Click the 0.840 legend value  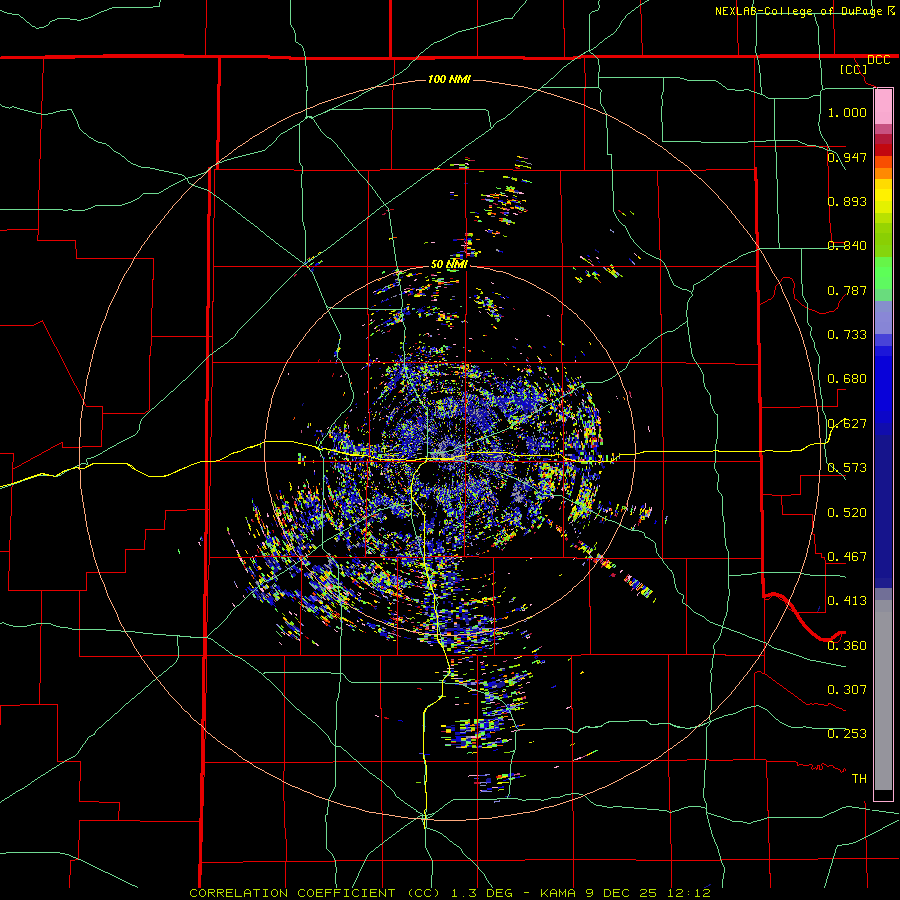847,246
